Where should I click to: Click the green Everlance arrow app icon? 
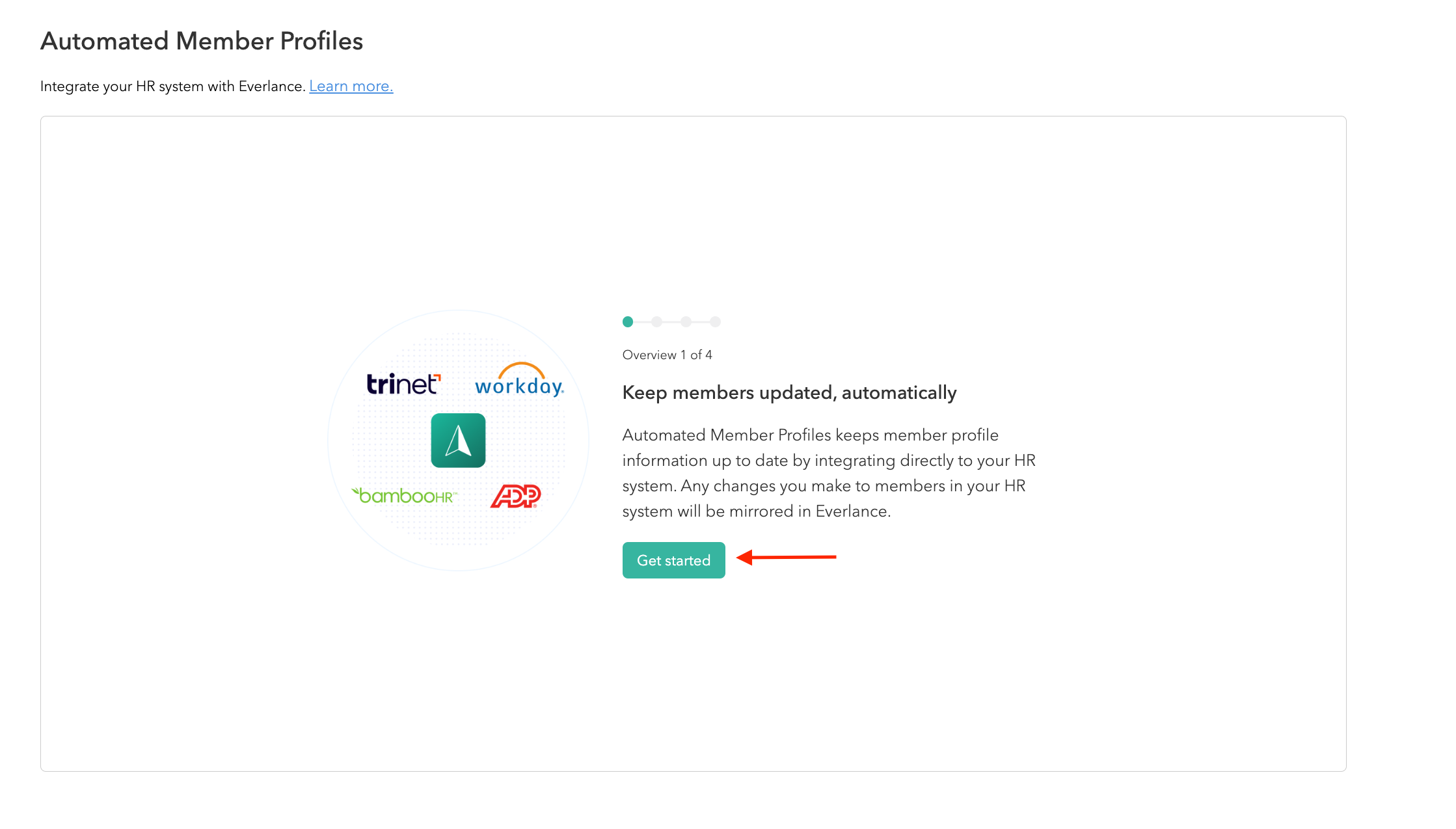click(458, 441)
